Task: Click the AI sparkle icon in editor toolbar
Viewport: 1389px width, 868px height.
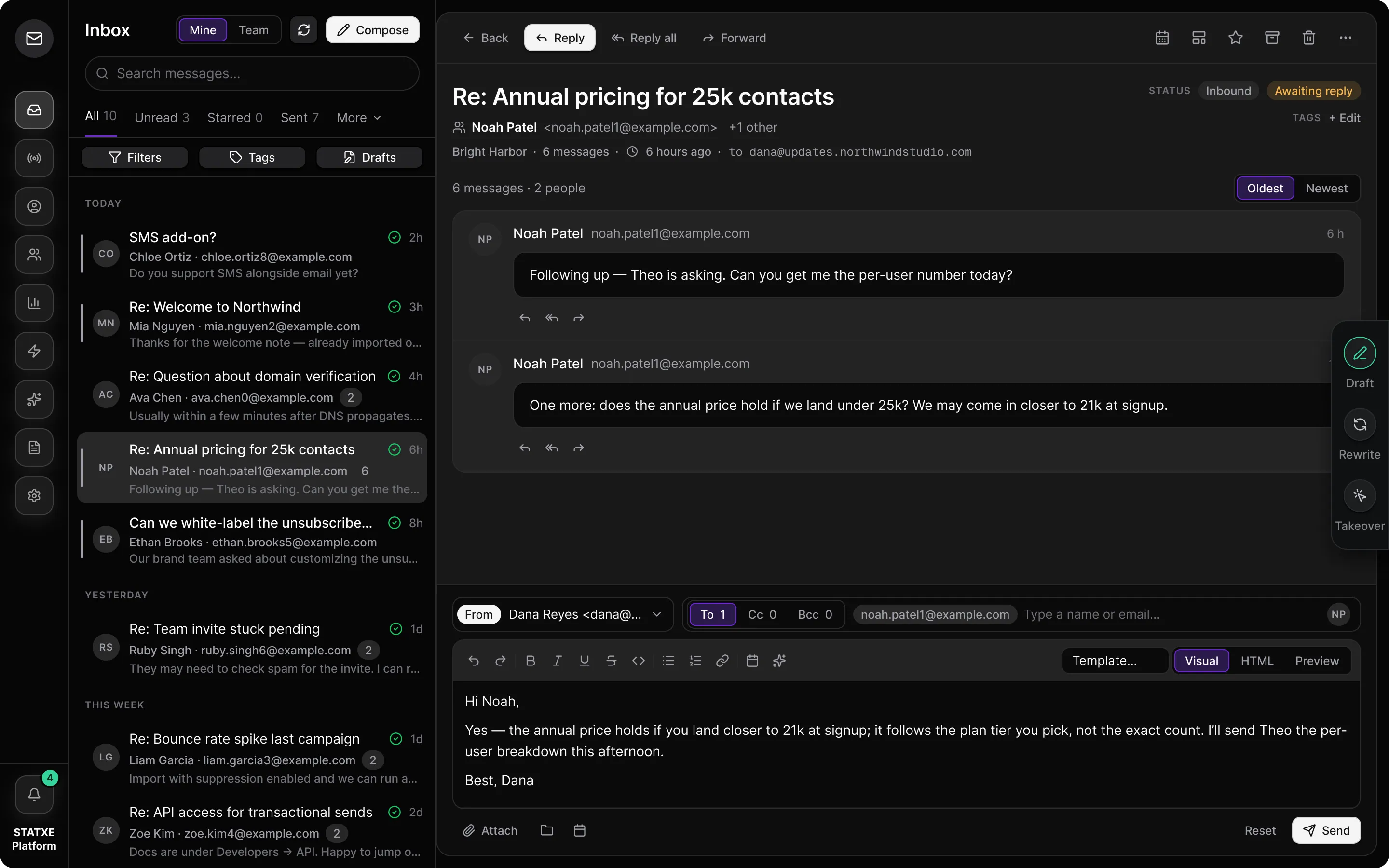Action: pyautogui.click(x=779, y=661)
